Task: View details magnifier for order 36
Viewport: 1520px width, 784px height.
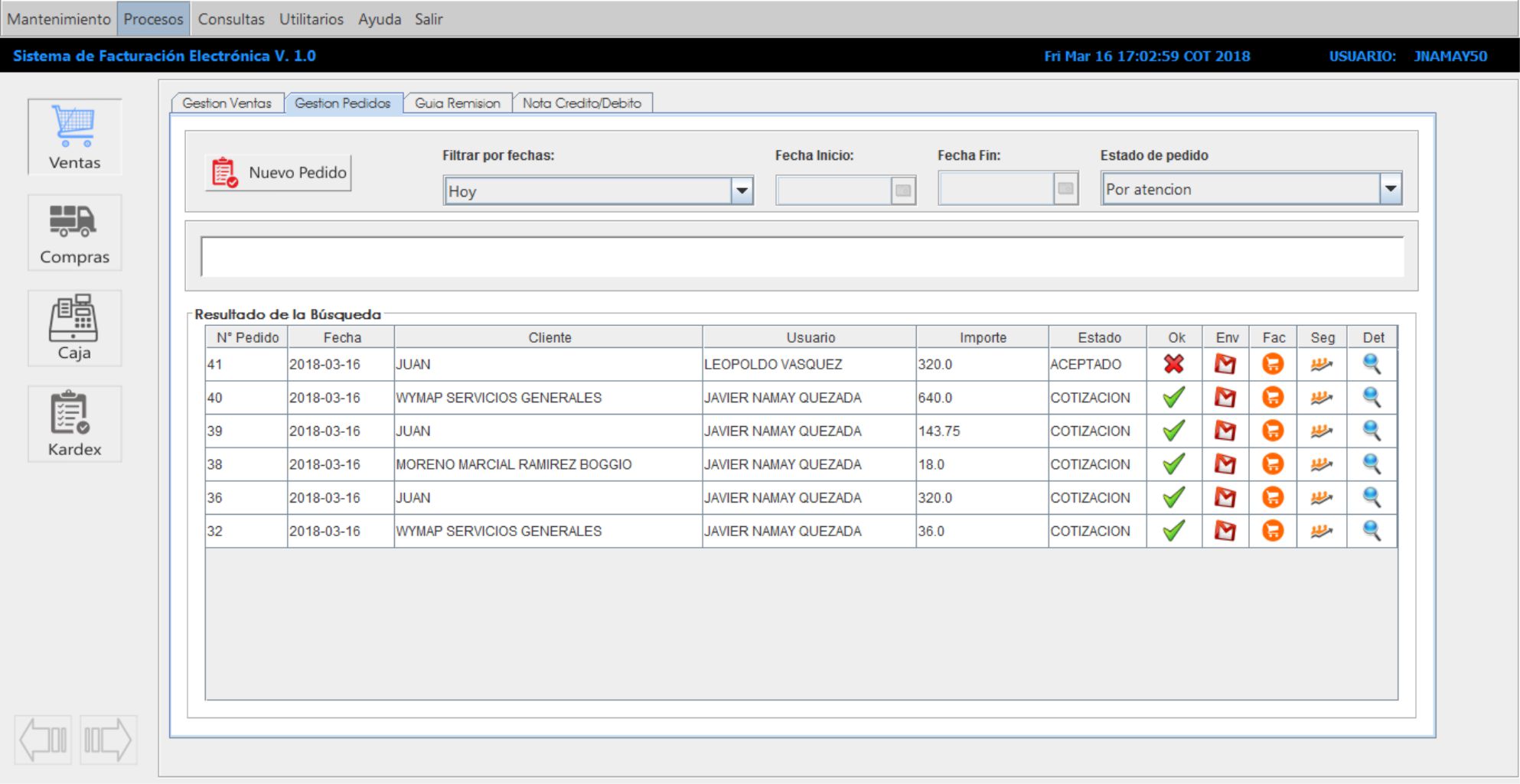Action: (x=1372, y=498)
